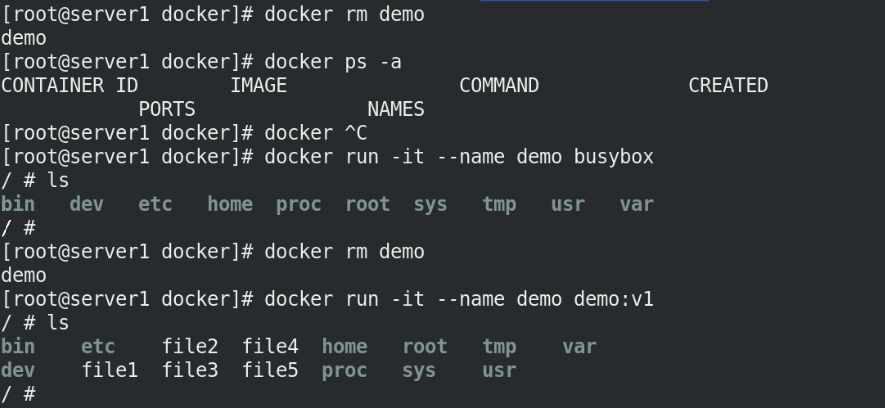Select the demo:v1 image name
The image size is (885, 408).
pyautogui.click(x=614, y=299)
